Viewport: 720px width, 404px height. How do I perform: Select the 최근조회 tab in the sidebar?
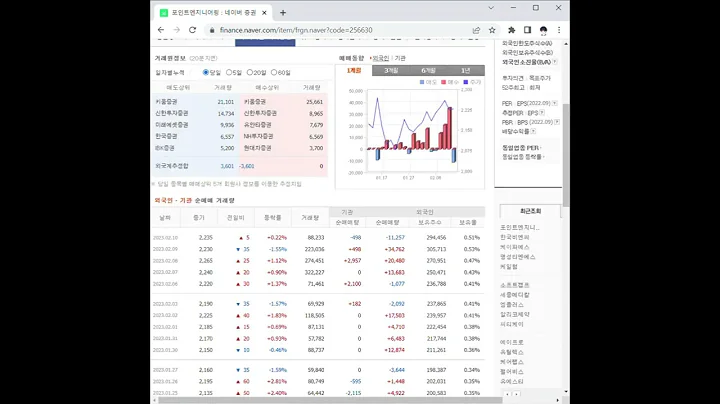pos(530,211)
